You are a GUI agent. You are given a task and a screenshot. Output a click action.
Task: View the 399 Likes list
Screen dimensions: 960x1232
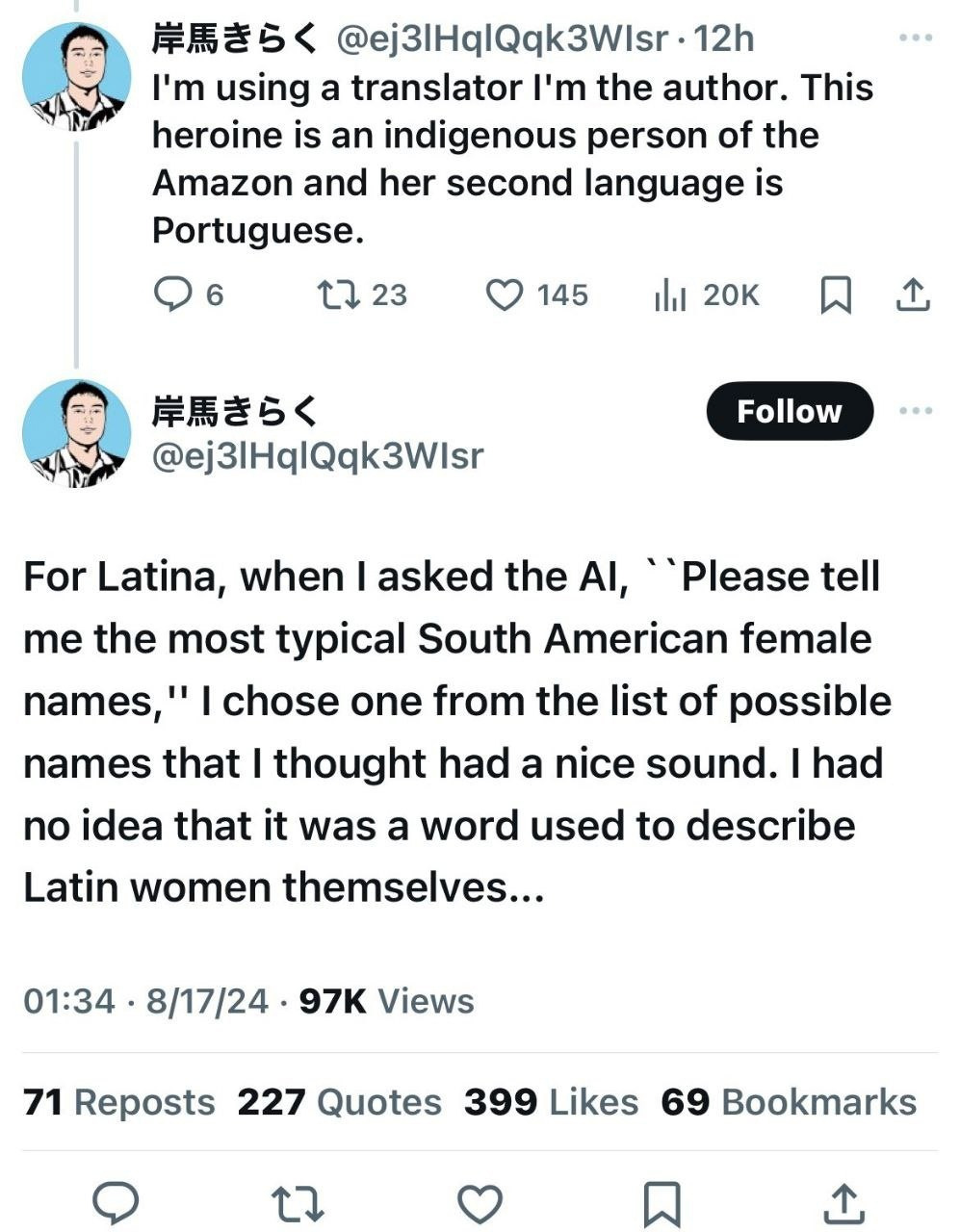[x=551, y=1102]
